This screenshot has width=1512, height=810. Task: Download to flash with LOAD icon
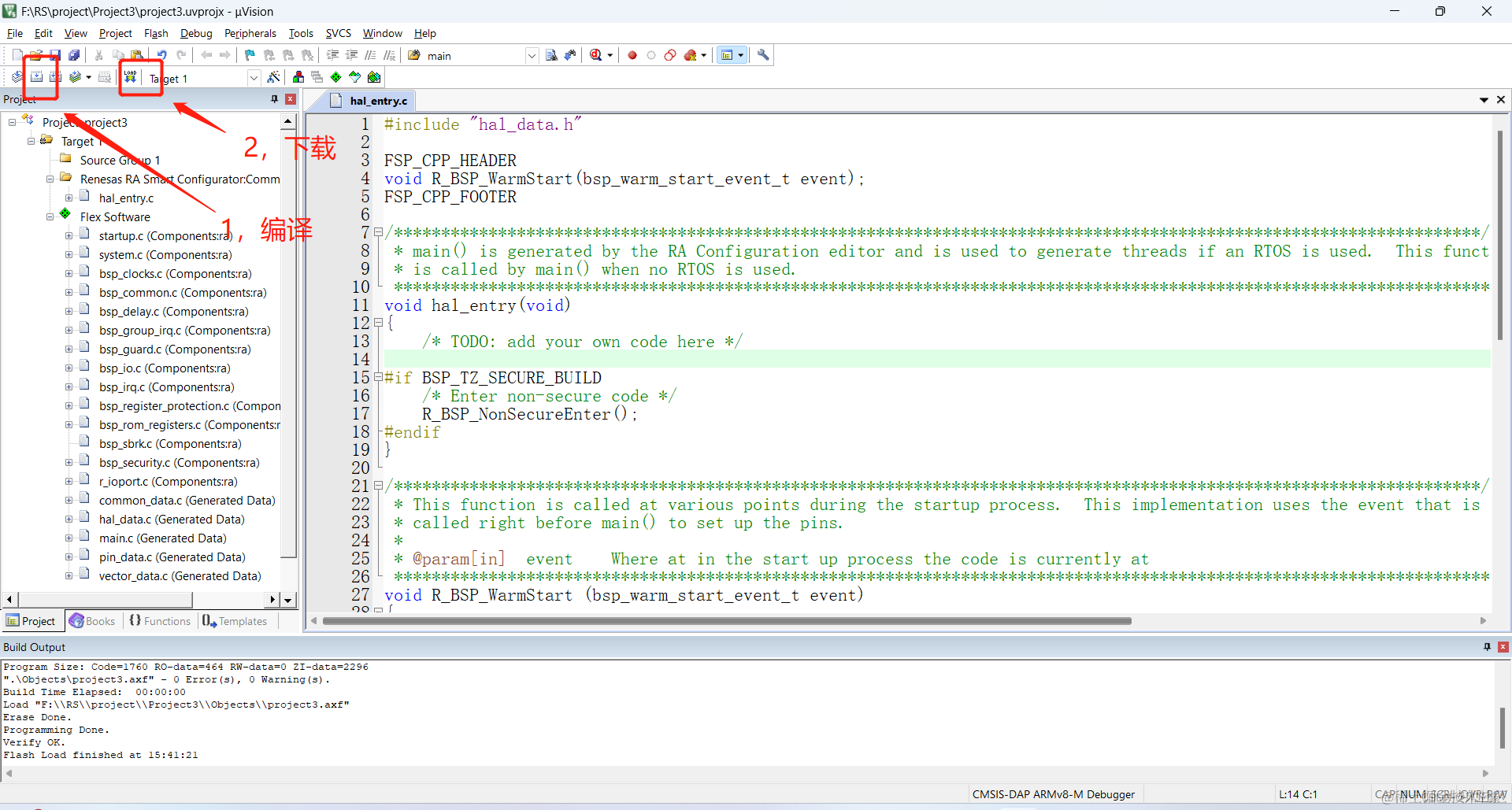click(x=131, y=77)
